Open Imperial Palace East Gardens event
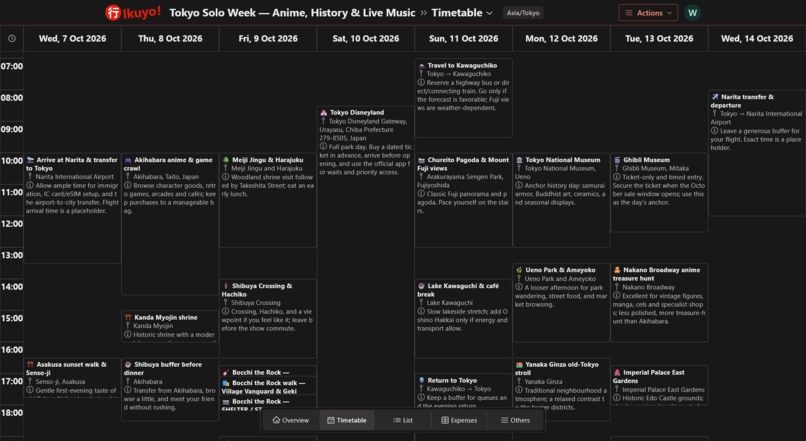This screenshot has height=441, width=806. tap(659, 385)
